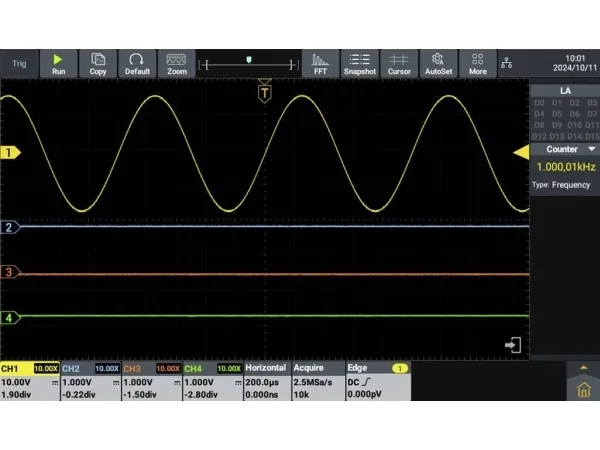Toggle the CH3 channel panel
This screenshot has width=600, height=450.
(151, 382)
